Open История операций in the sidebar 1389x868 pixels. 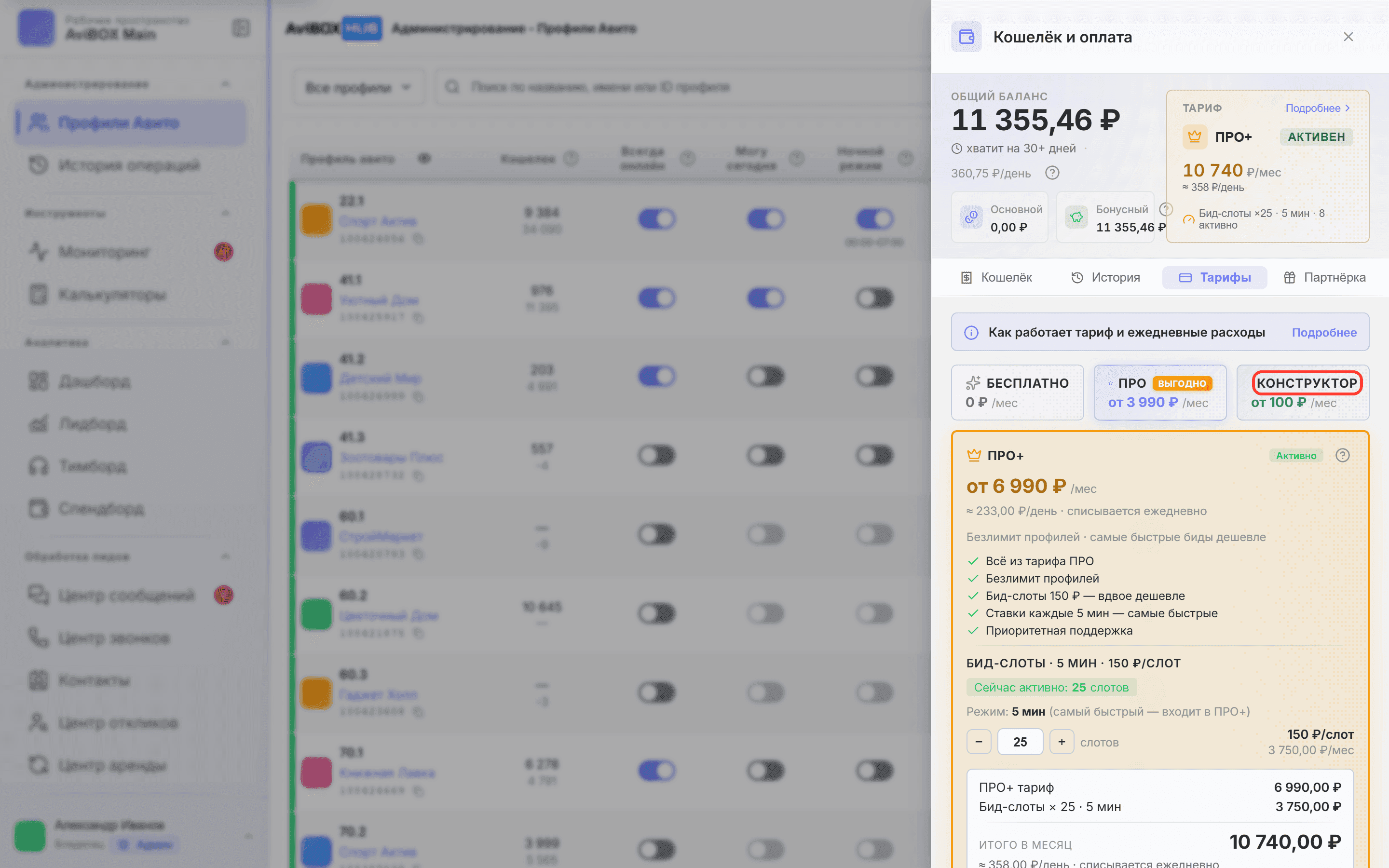pos(131,165)
